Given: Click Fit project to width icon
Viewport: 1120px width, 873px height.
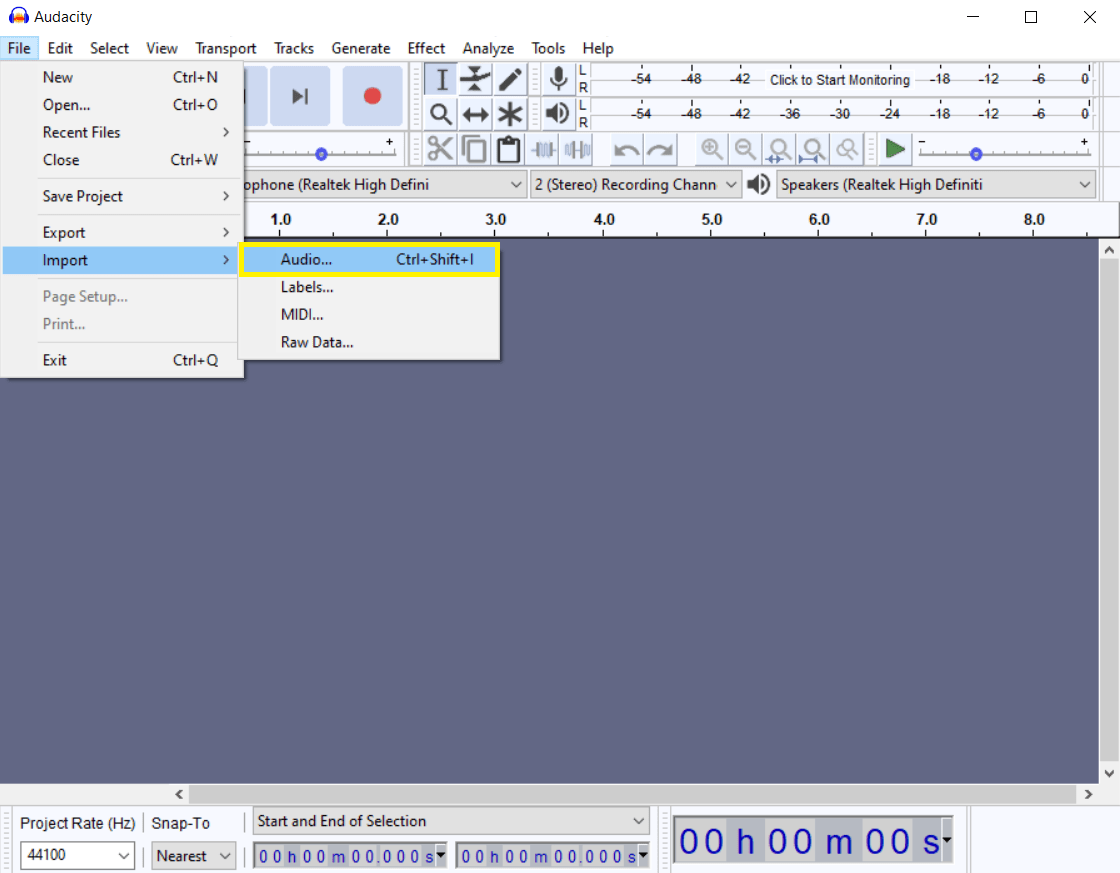Looking at the screenshot, I should [x=812, y=149].
